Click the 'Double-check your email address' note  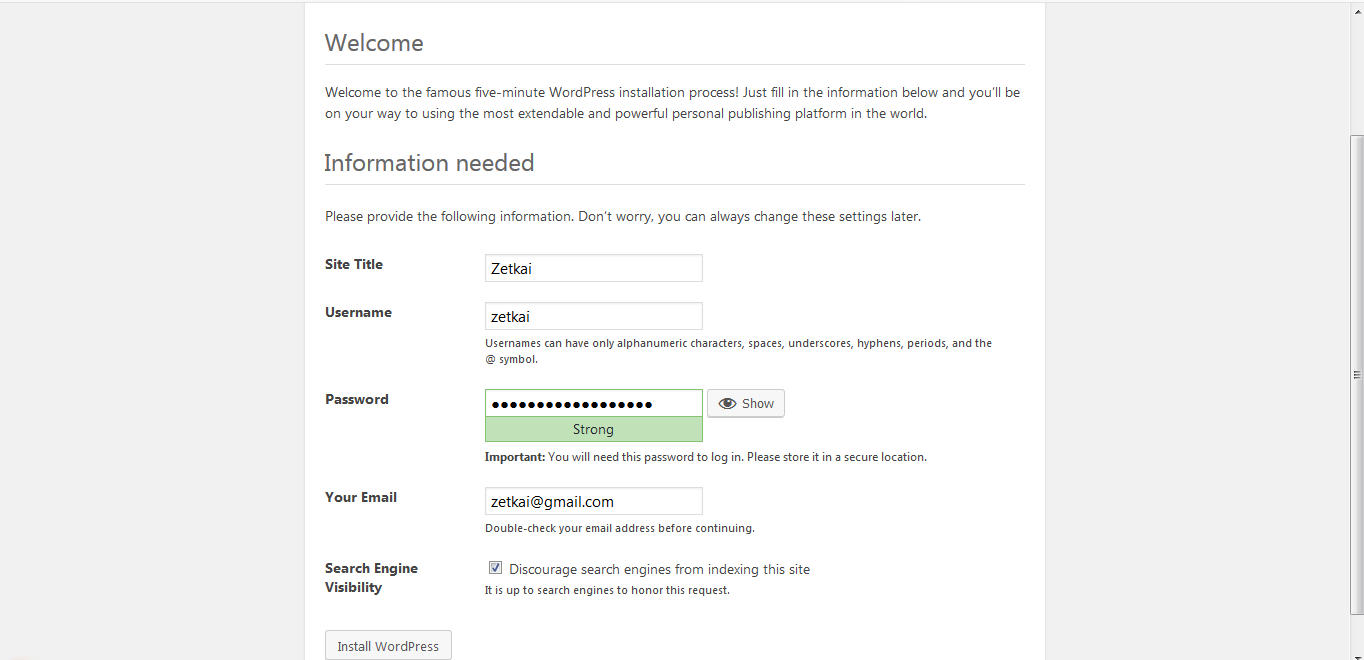(x=620, y=528)
